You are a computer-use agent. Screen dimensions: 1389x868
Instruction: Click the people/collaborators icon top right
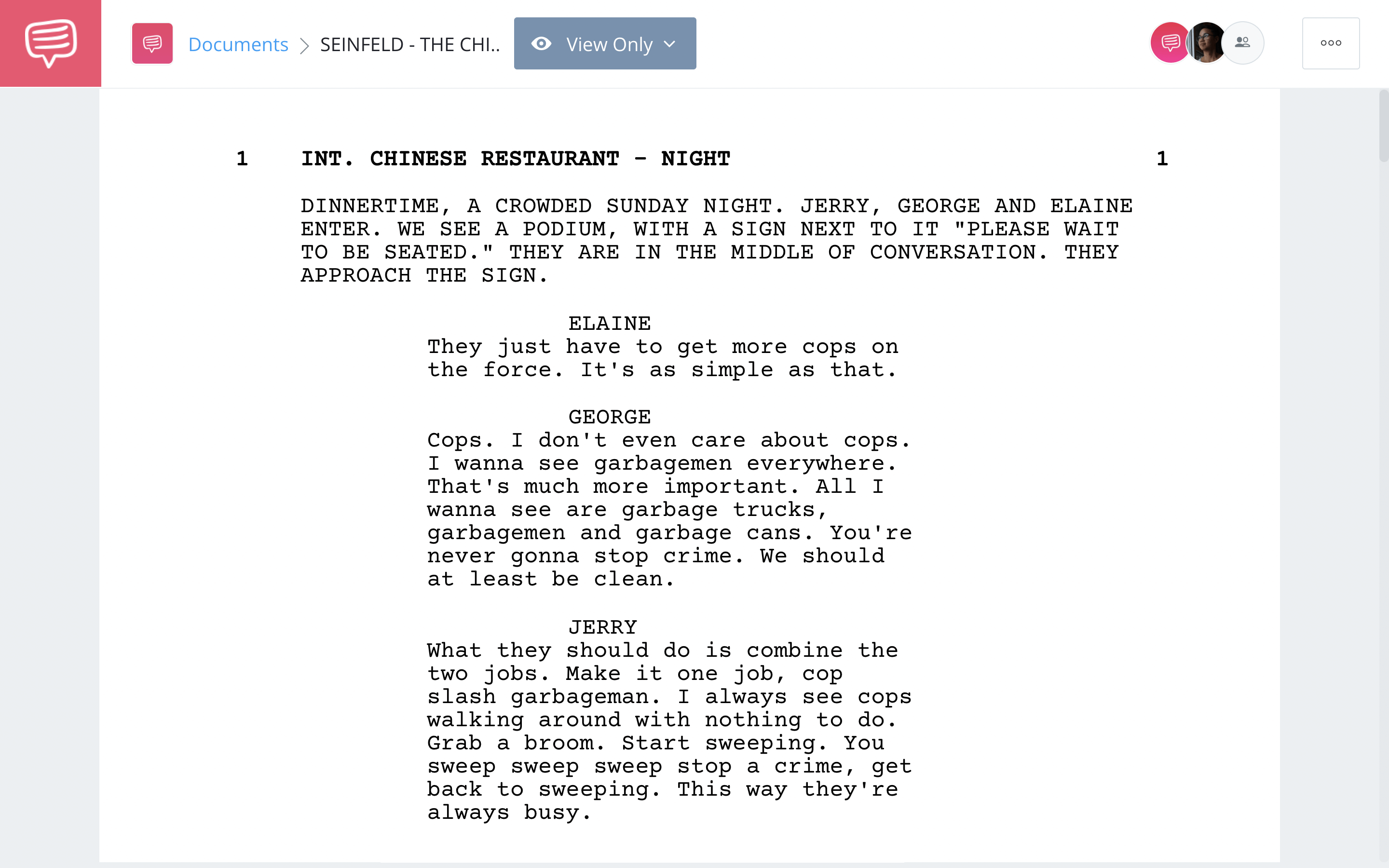click(x=1242, y=43)
